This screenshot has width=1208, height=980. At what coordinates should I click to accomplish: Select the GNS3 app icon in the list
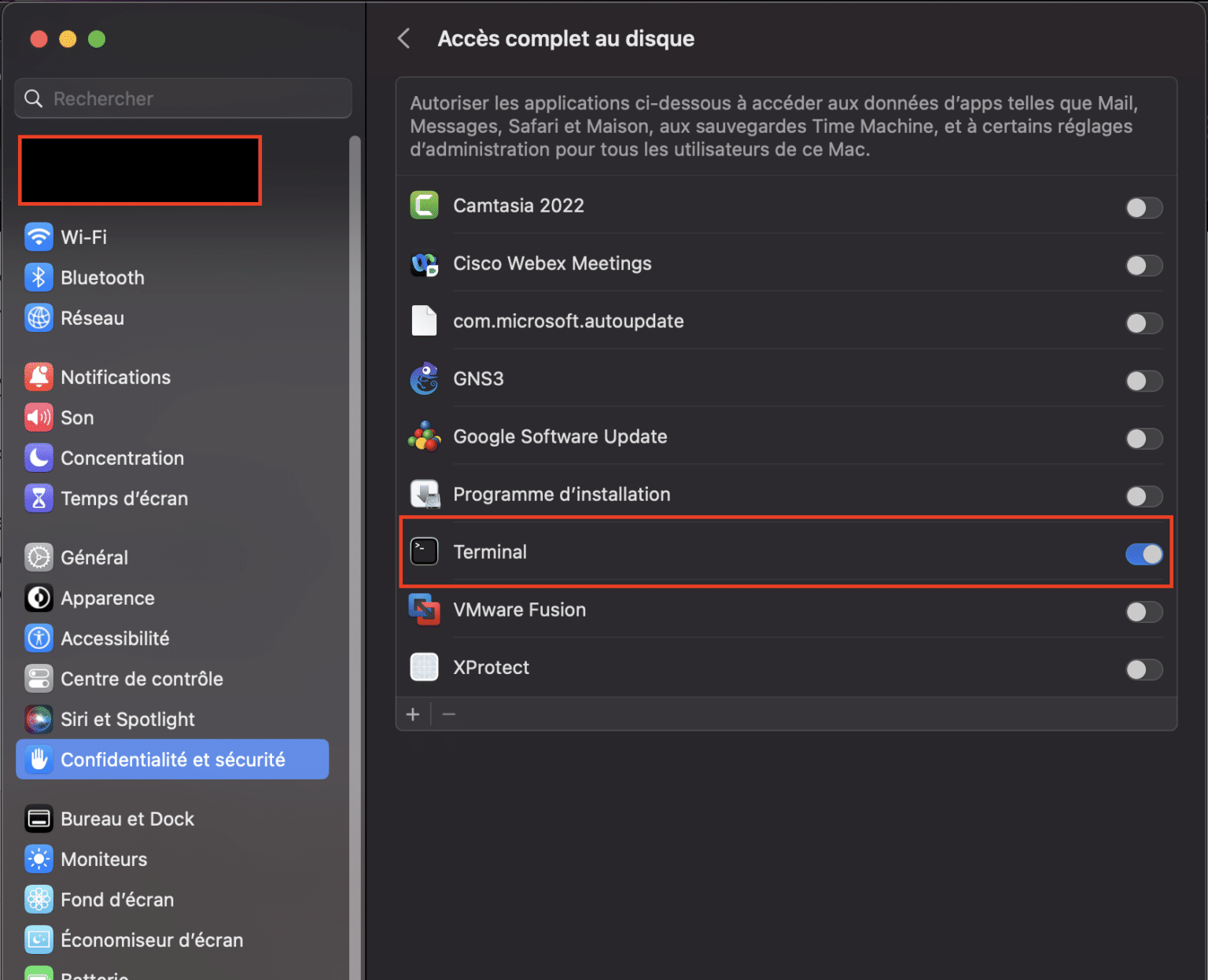(x=424, y=378)
